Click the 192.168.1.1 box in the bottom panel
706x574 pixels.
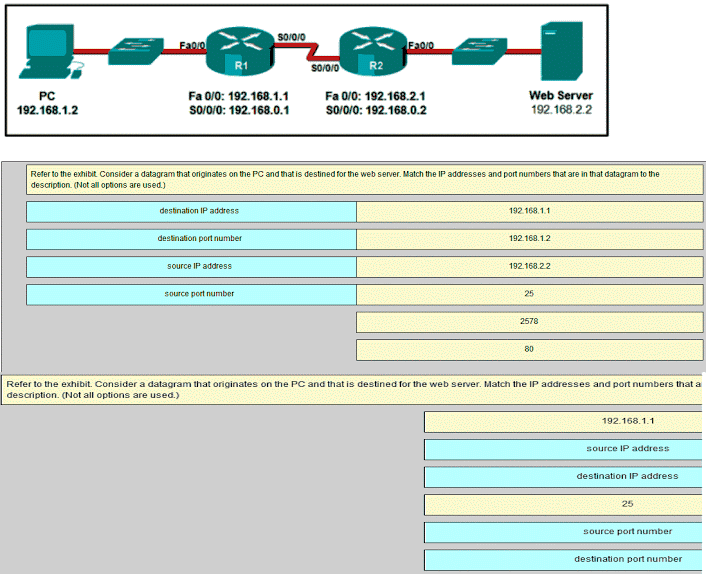(x=563, y=422)
